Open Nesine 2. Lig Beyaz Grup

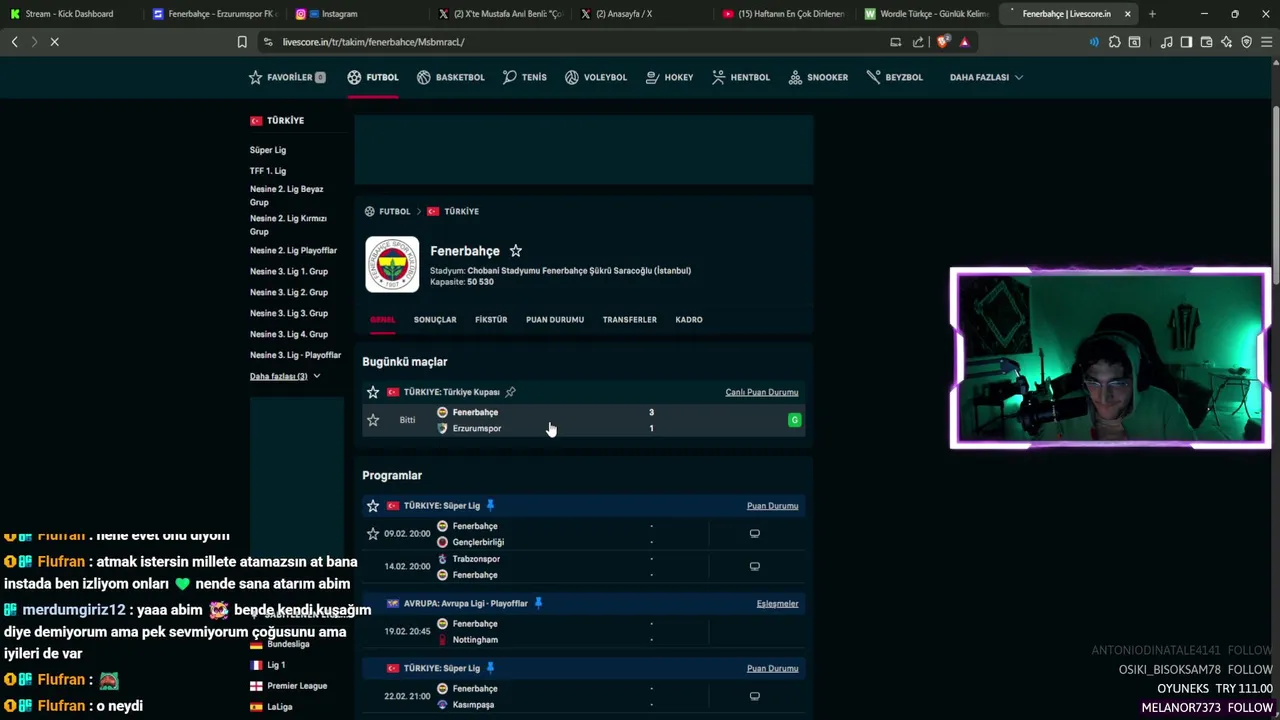[287, 195]
